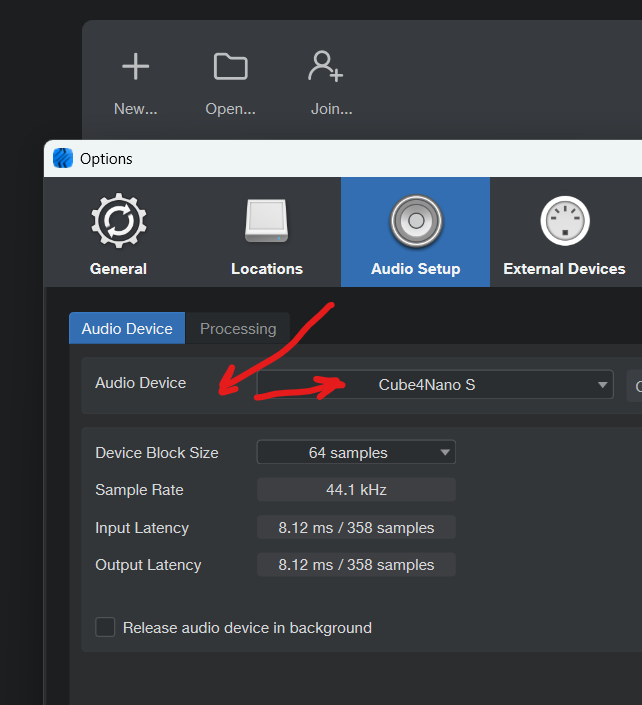Click the Studio One logo in Options titlebar
This screenshot has height=705, width=642.
pos(63,158)
